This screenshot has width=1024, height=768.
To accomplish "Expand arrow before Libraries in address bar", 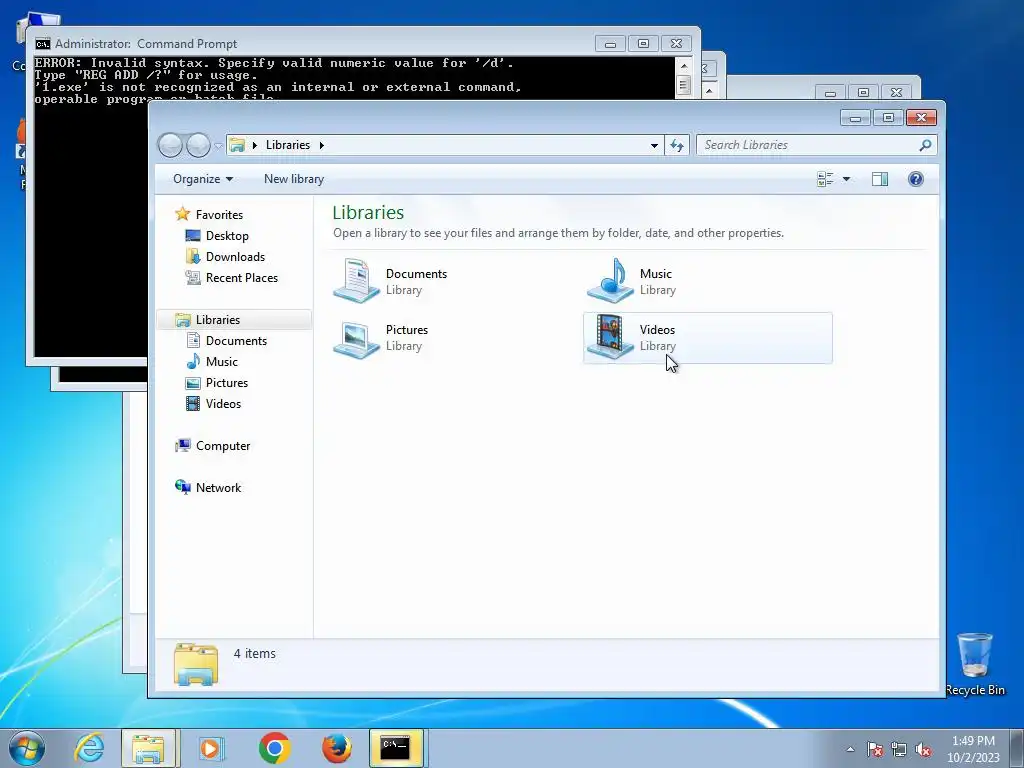I will click(255, 145).
